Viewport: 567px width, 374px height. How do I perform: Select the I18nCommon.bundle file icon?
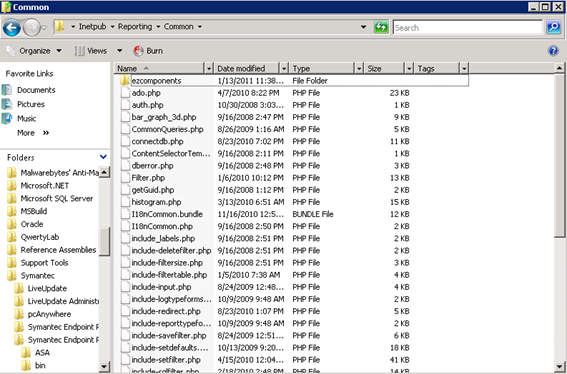(x=125, y=214)
